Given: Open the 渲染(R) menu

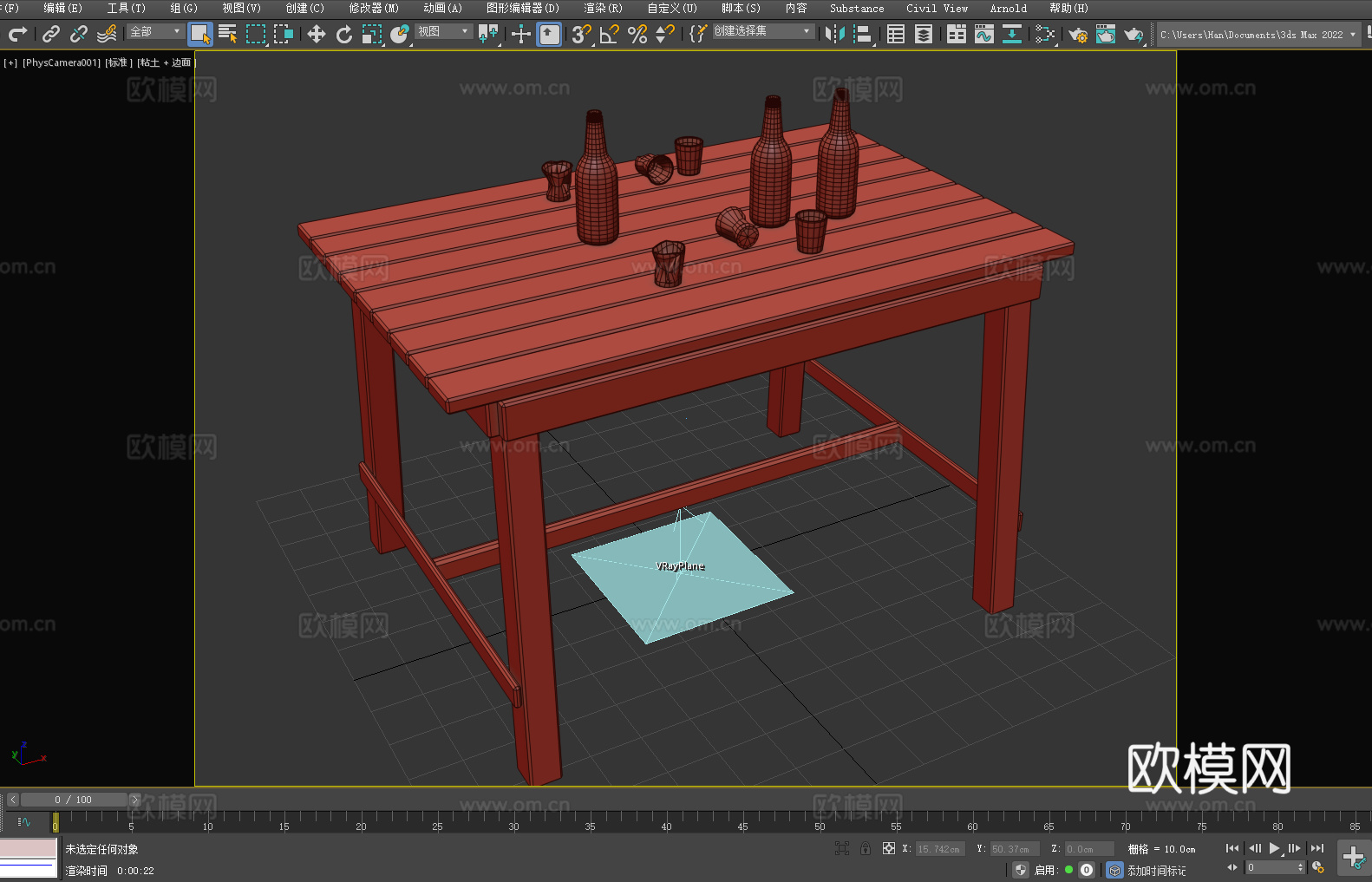Looking at the screenshot, I should pos(603,8).
